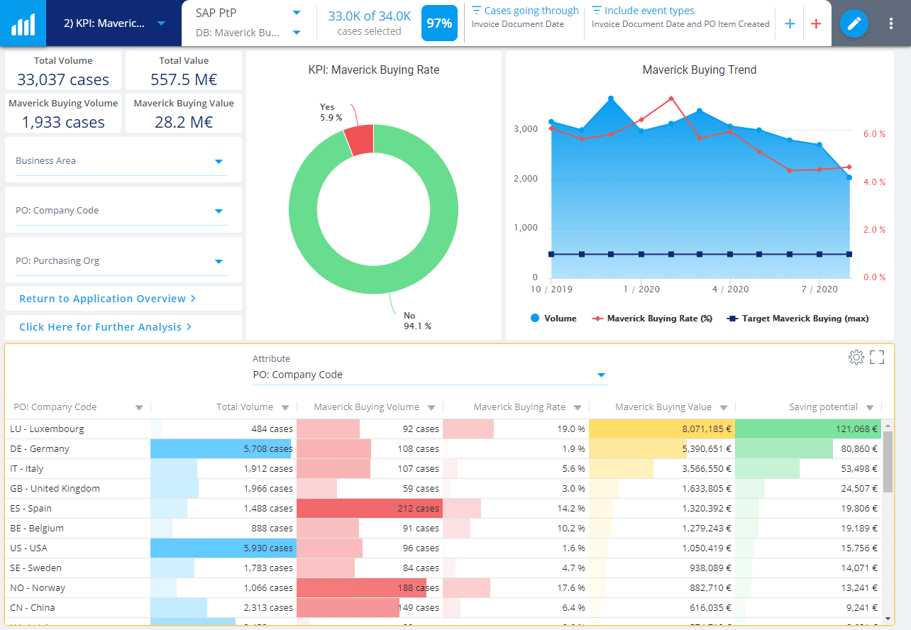
Task: Click the bar chart app logo icon
Action: pyautogui.click(x=23, y=23)
